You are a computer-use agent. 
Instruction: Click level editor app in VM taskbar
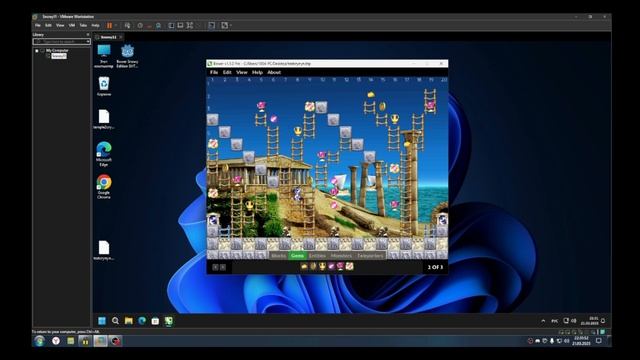[169, 321]
